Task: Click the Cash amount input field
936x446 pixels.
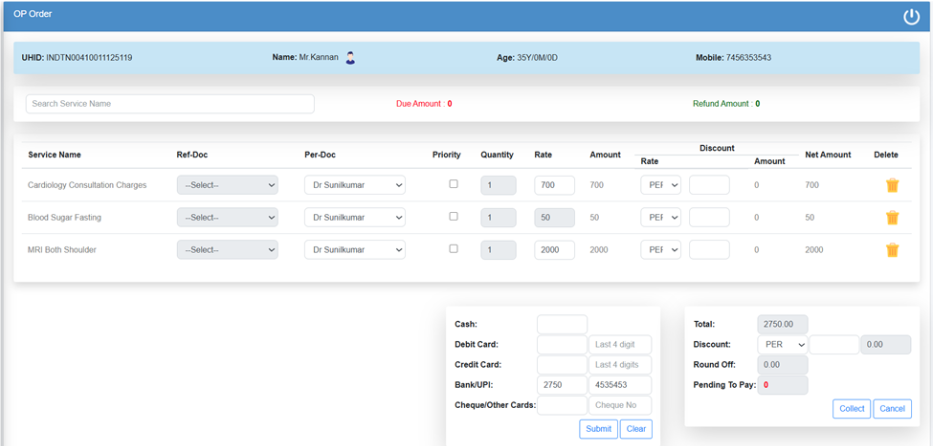Action: [x=562, y=324]
